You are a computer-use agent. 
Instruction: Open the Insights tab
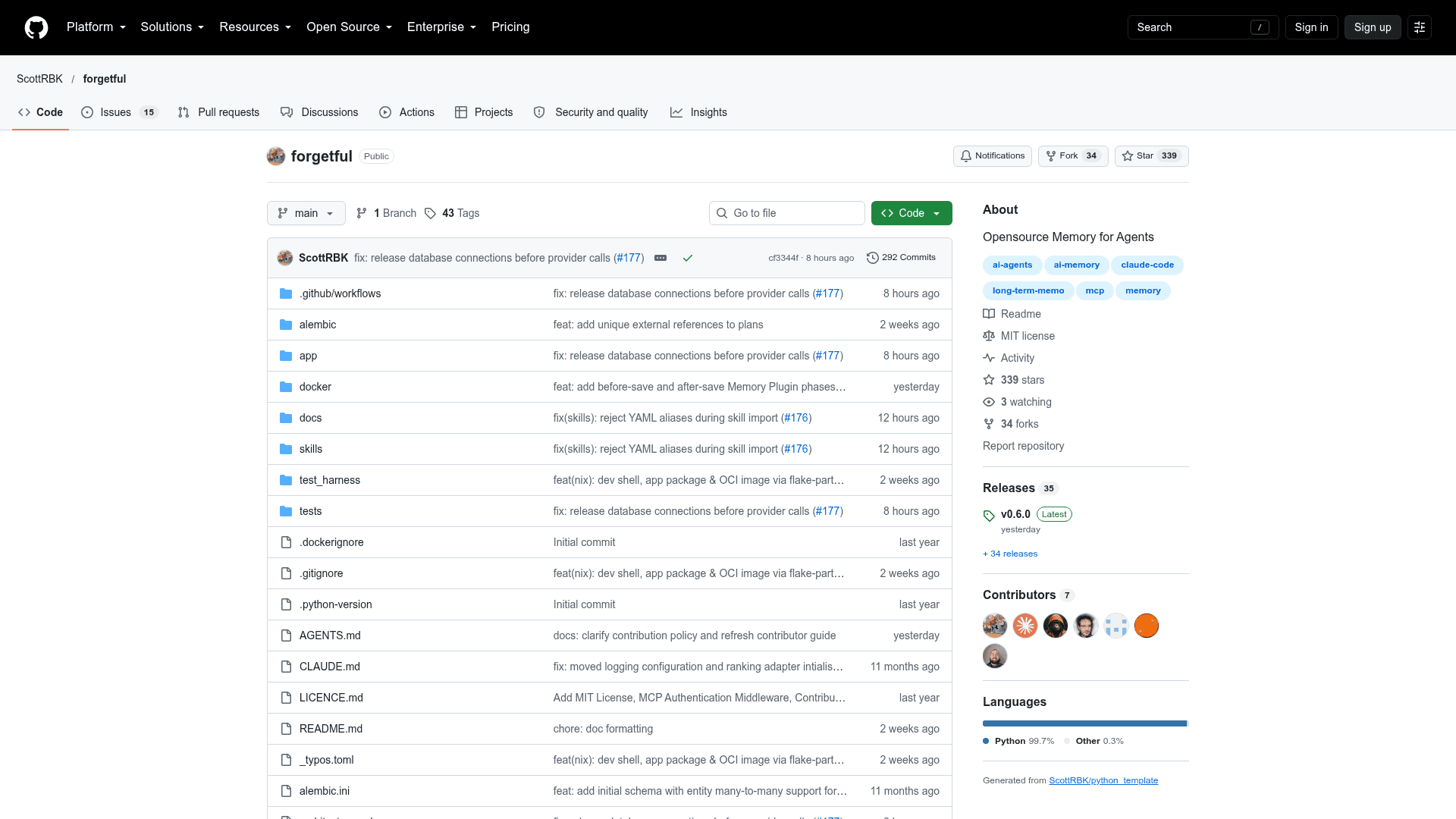coord(698,112)
